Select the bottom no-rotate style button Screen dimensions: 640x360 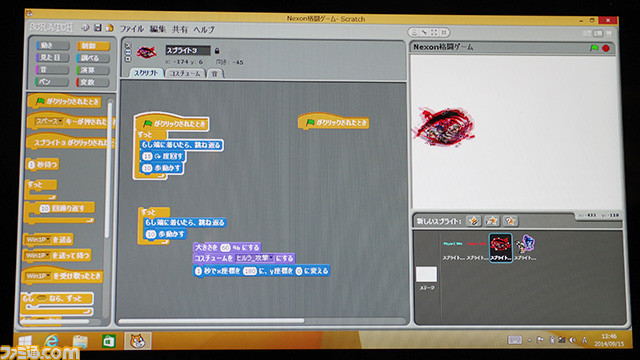tap(127, 59)
